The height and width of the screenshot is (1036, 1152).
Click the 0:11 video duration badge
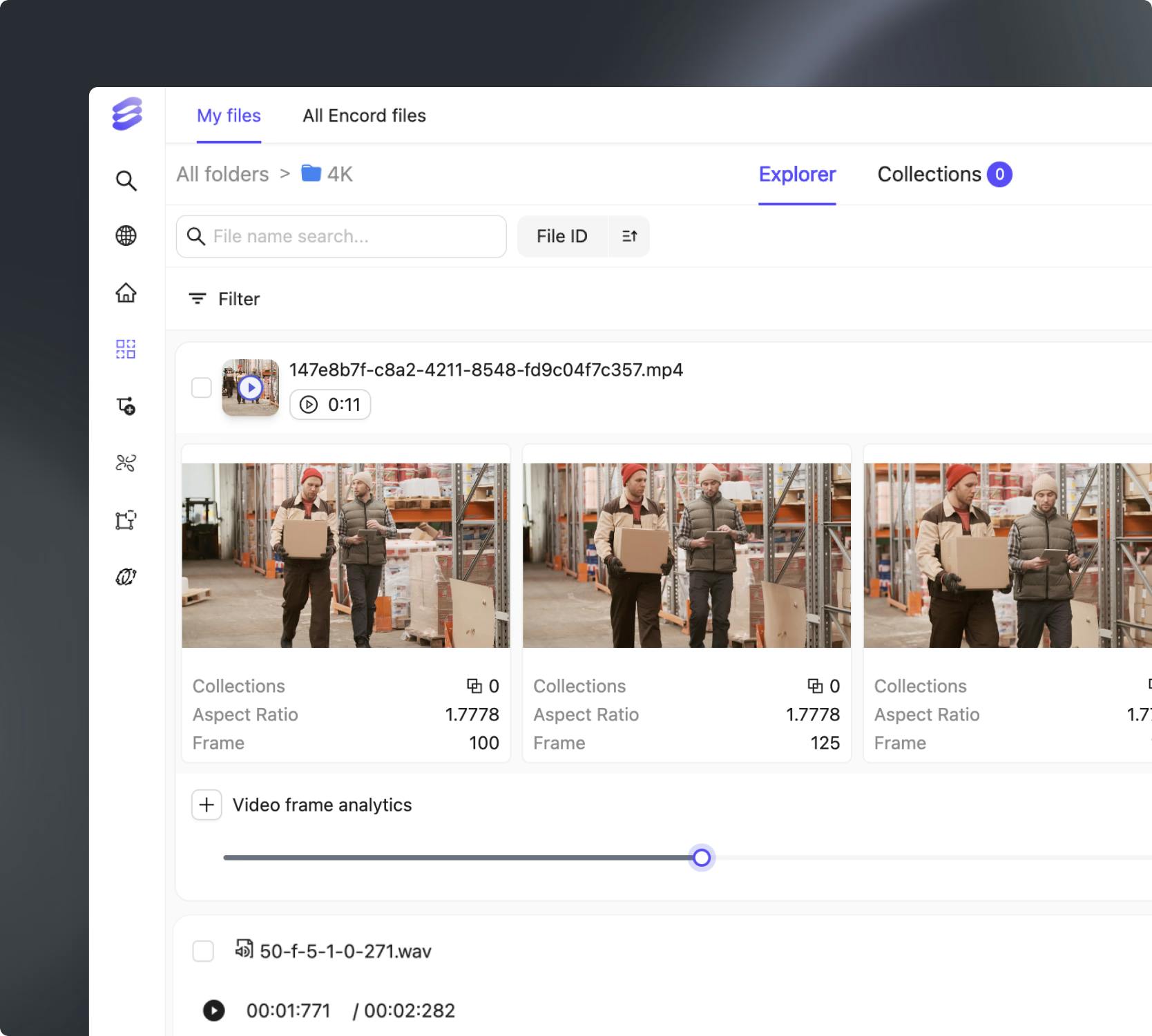[330, 405]
